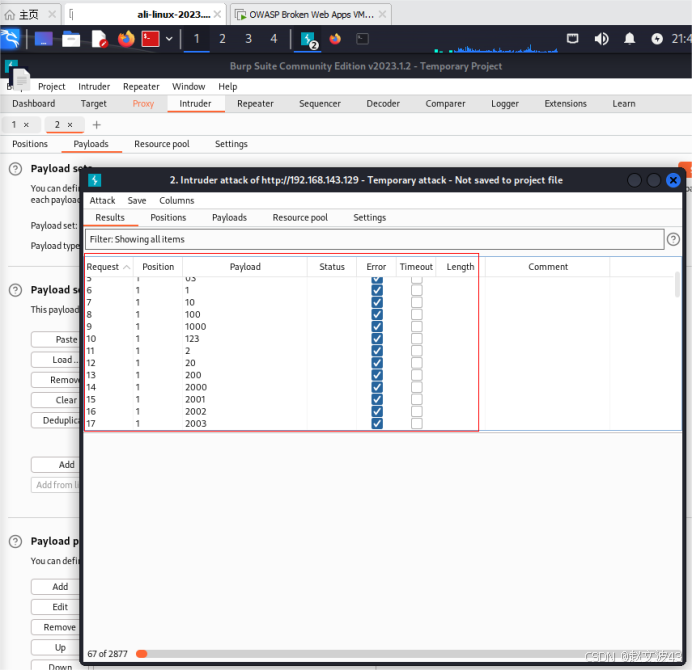Click the results table vertical scrollbar
Viewport: 692px width, 671px height.
tap(677, 285)
